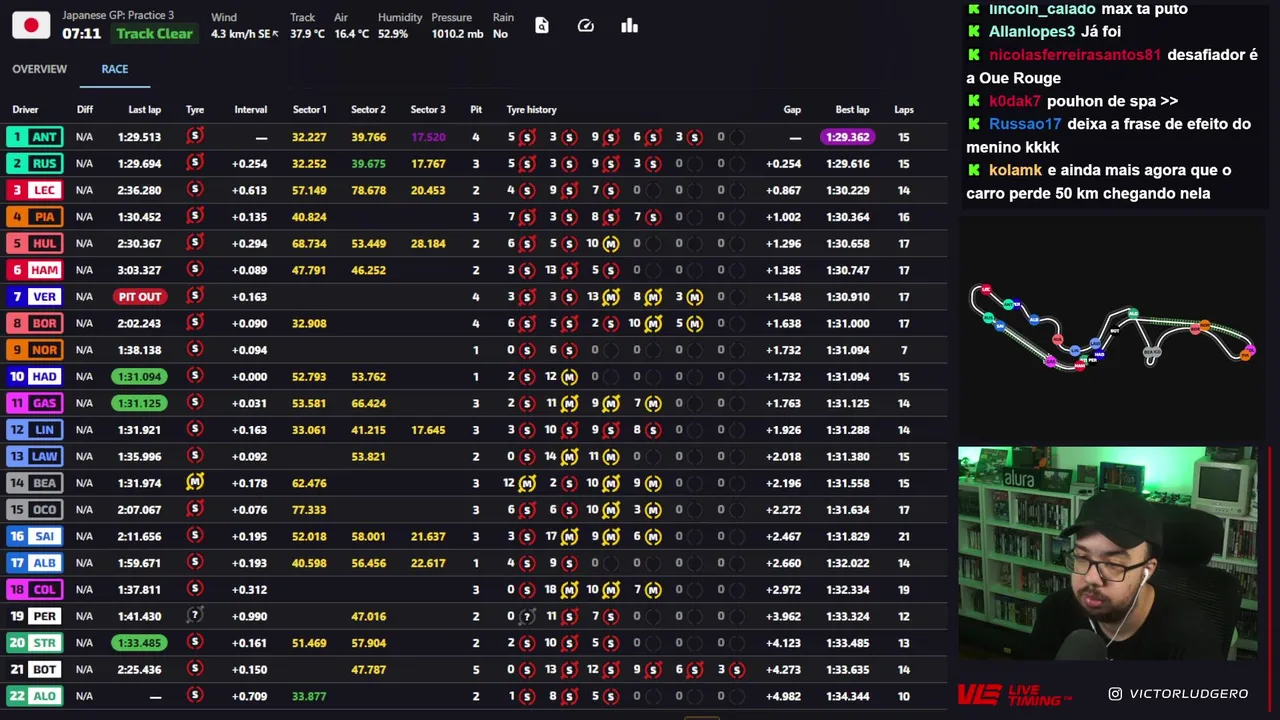Click NOR's current tyre icon in Tyre column
1280x720 pixels.
pos(195,349)
